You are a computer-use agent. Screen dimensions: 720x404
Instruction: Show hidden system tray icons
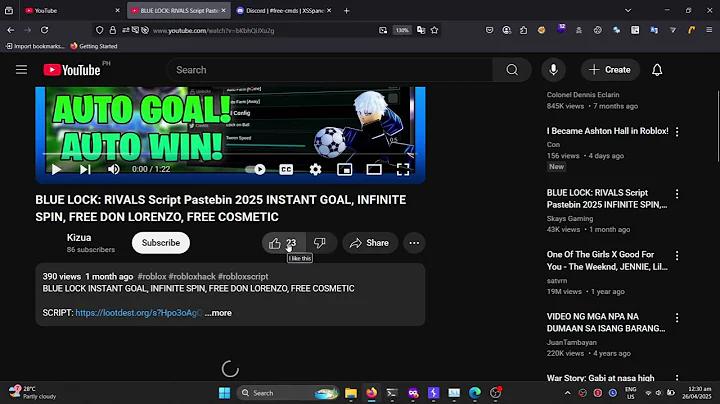(568, 393)
